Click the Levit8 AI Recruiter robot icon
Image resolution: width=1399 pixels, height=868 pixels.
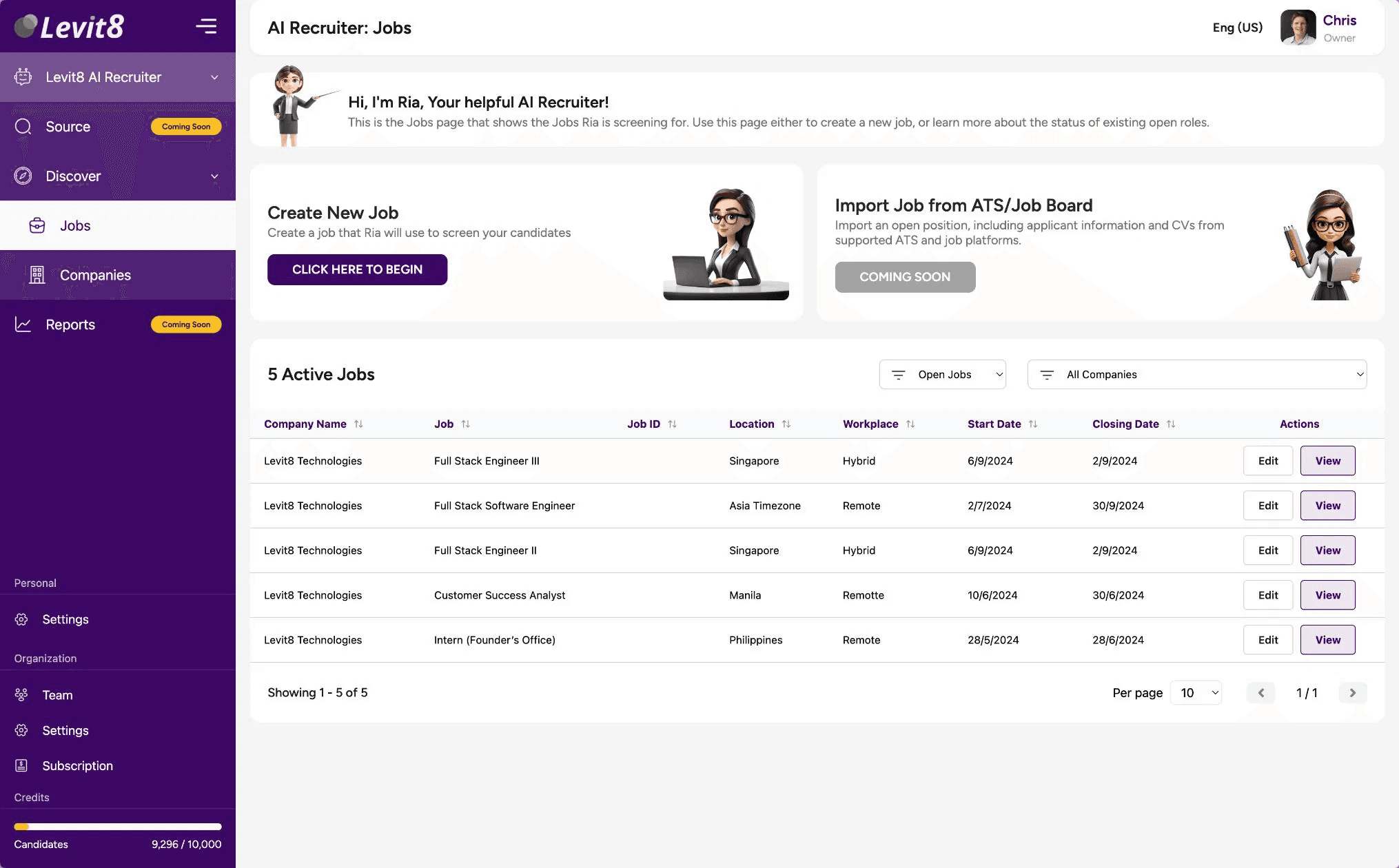coord(23,77)
